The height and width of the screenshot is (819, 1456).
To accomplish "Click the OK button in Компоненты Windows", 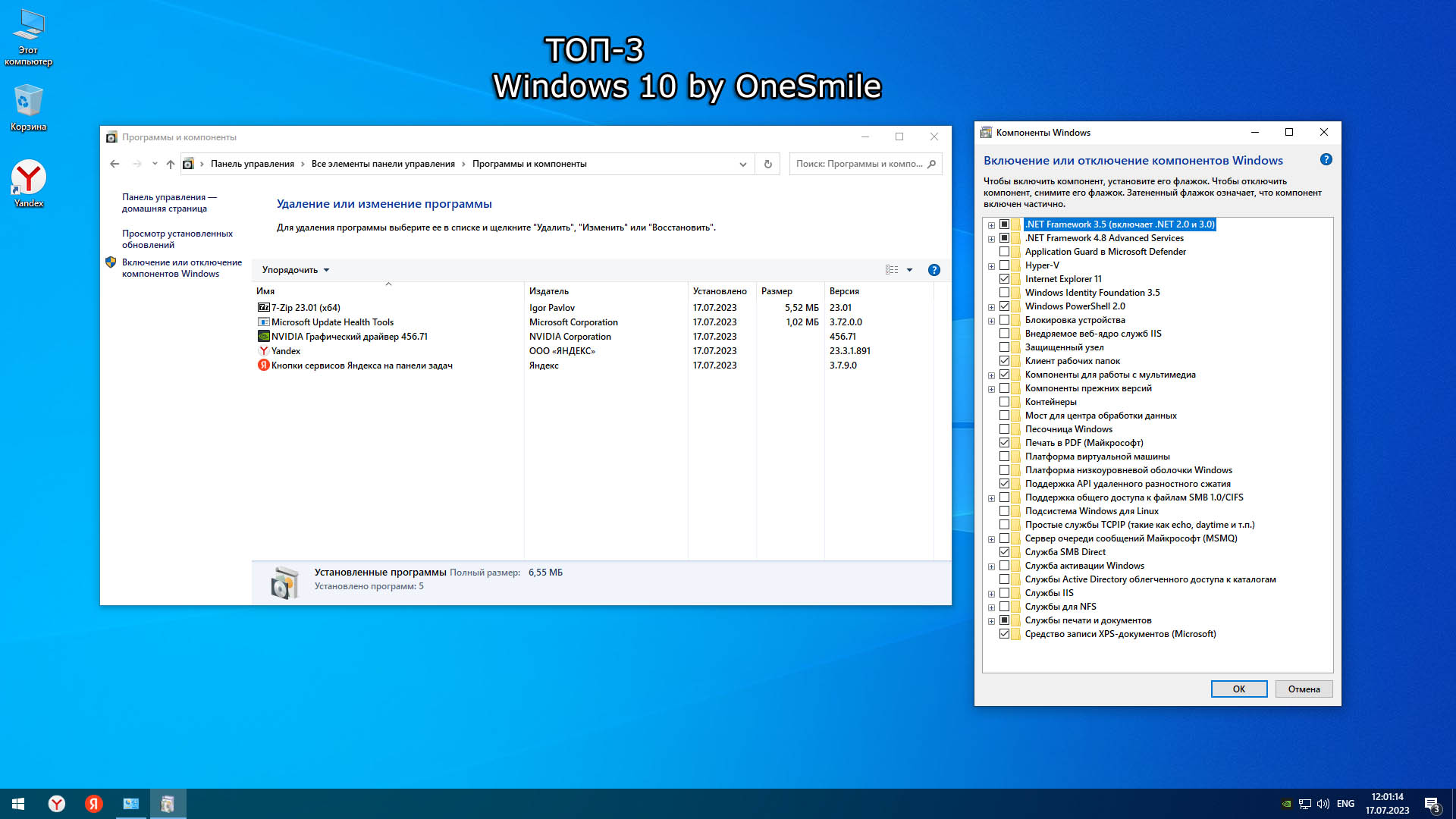I will click(x=1238, y=689).
